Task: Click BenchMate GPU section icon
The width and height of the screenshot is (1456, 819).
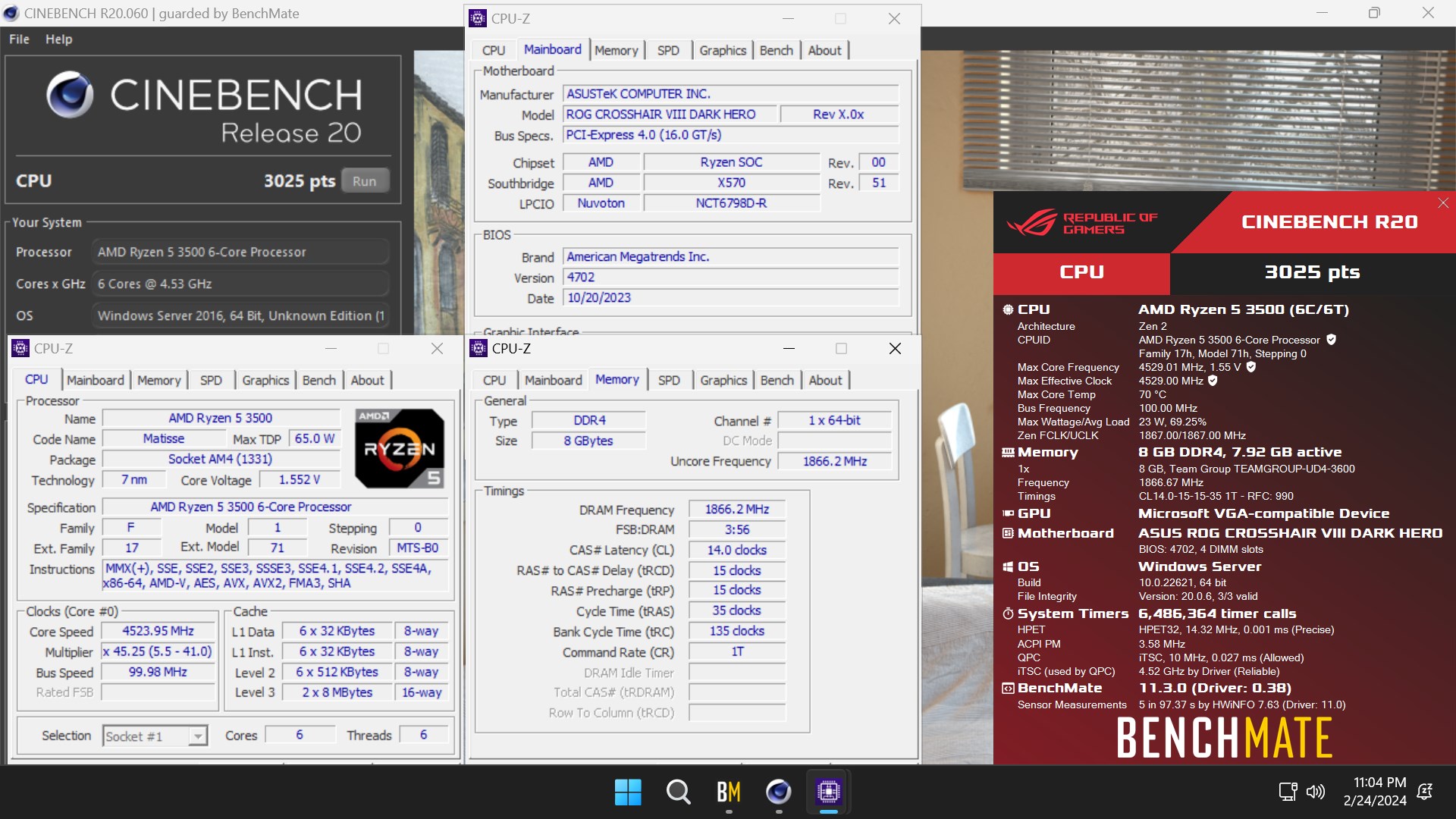Action: [x=1008, y=513]
